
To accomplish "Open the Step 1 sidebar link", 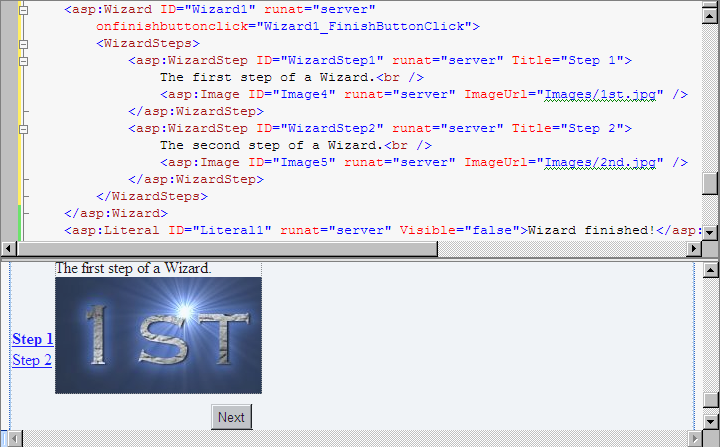I will point(33,339).
